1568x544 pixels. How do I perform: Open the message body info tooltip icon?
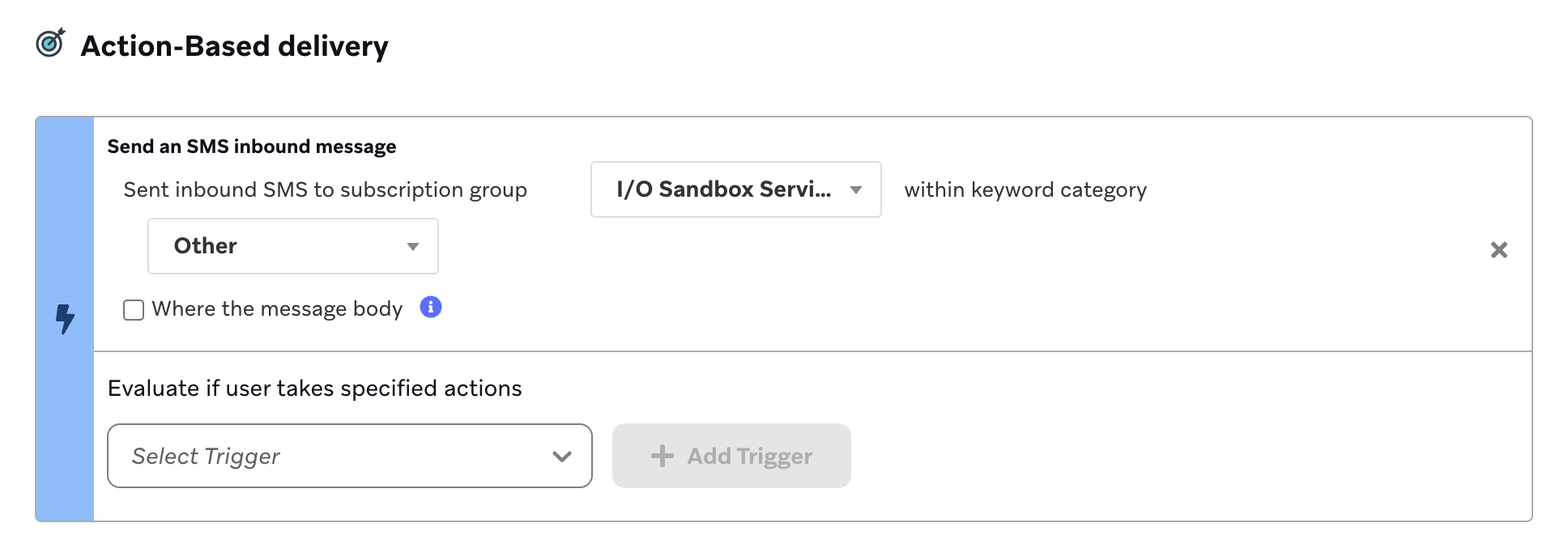click(431, 308)
